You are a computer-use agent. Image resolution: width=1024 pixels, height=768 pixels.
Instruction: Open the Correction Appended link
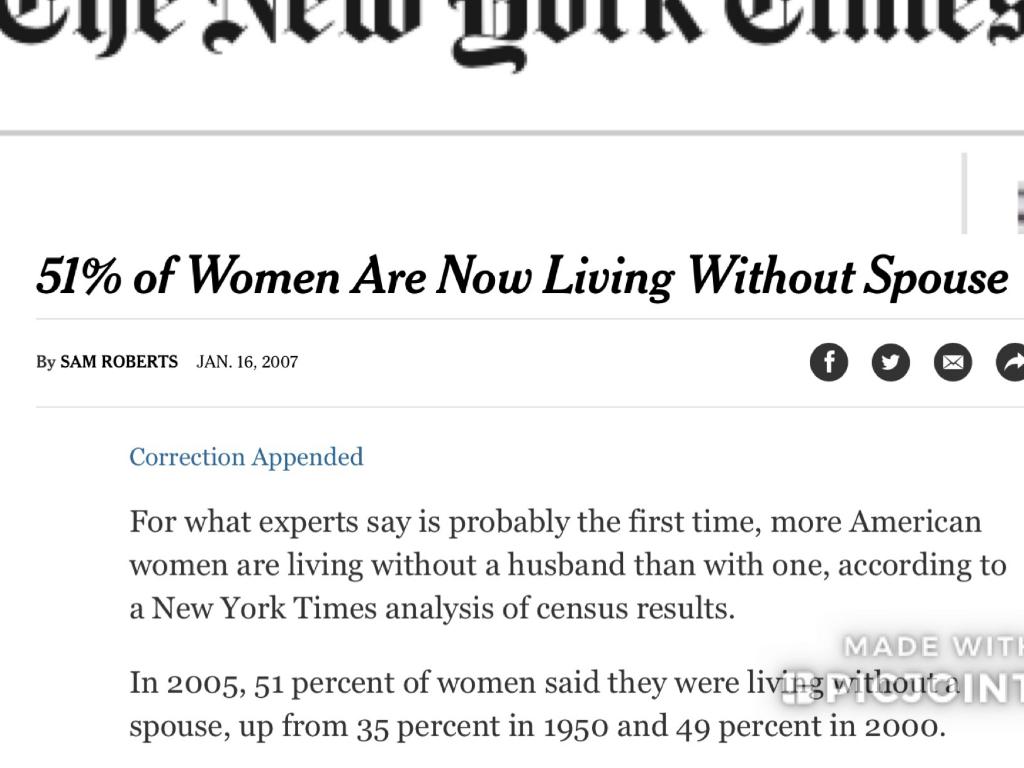pos(246,457)
